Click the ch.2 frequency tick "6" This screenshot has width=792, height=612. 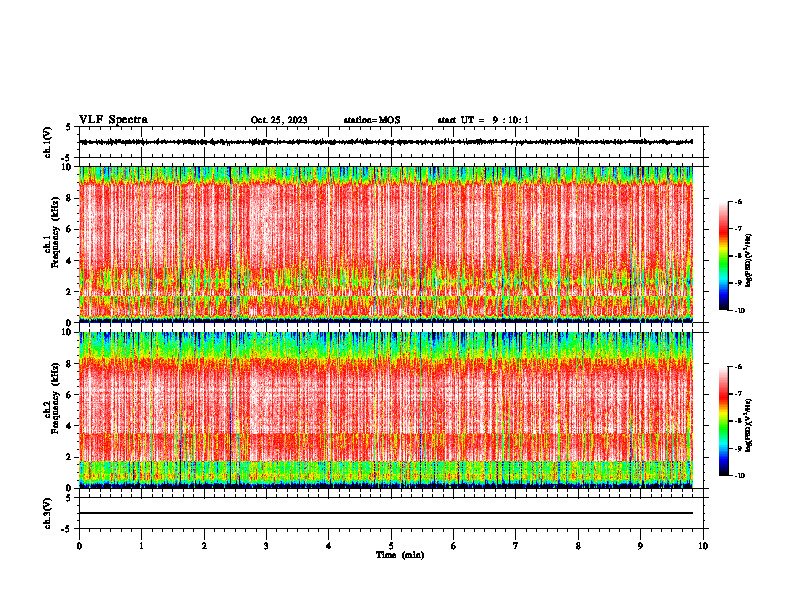click(x=70, y=395)
